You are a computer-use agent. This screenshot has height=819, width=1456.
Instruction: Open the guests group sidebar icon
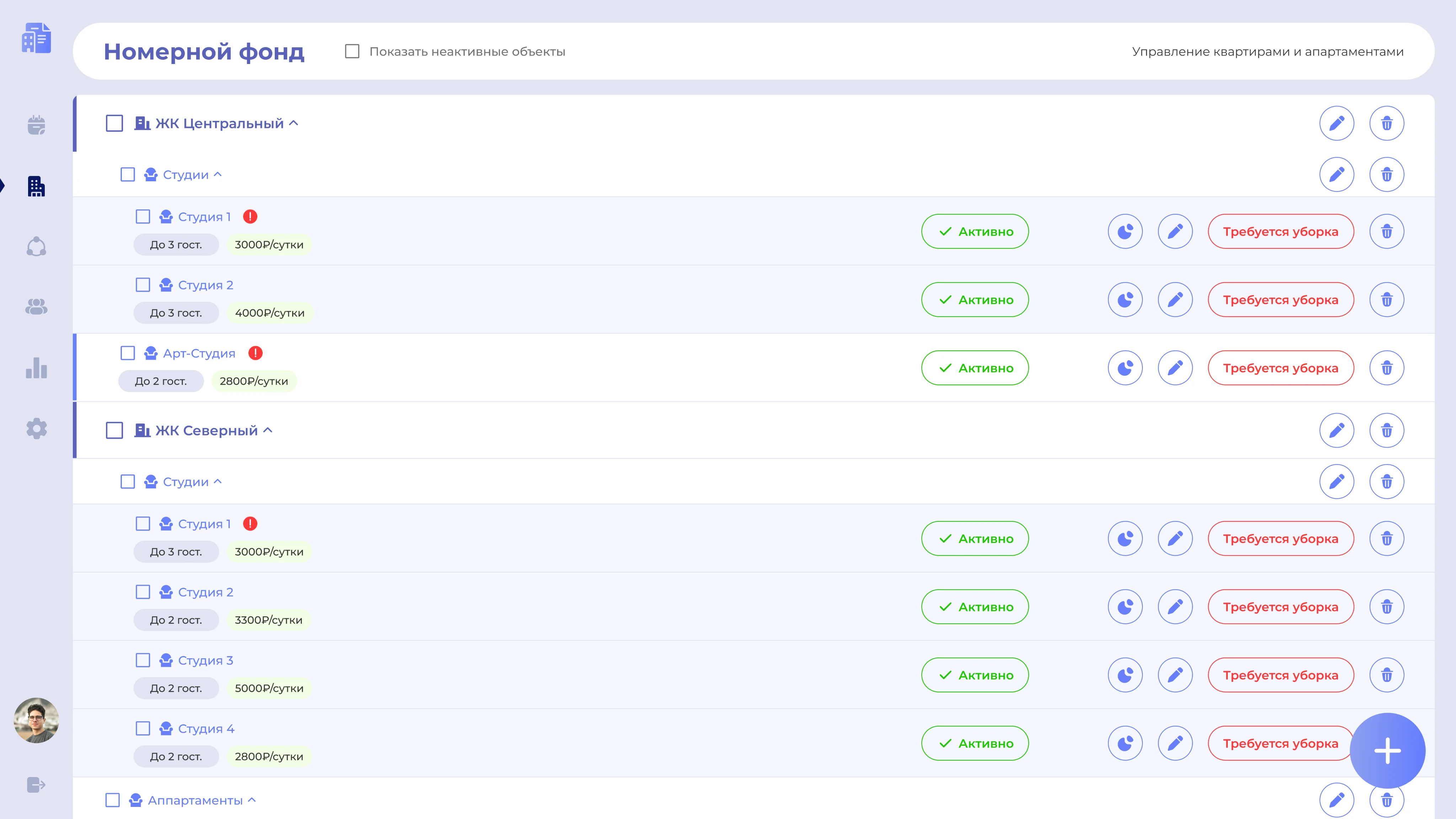click(x=36, y=307)
